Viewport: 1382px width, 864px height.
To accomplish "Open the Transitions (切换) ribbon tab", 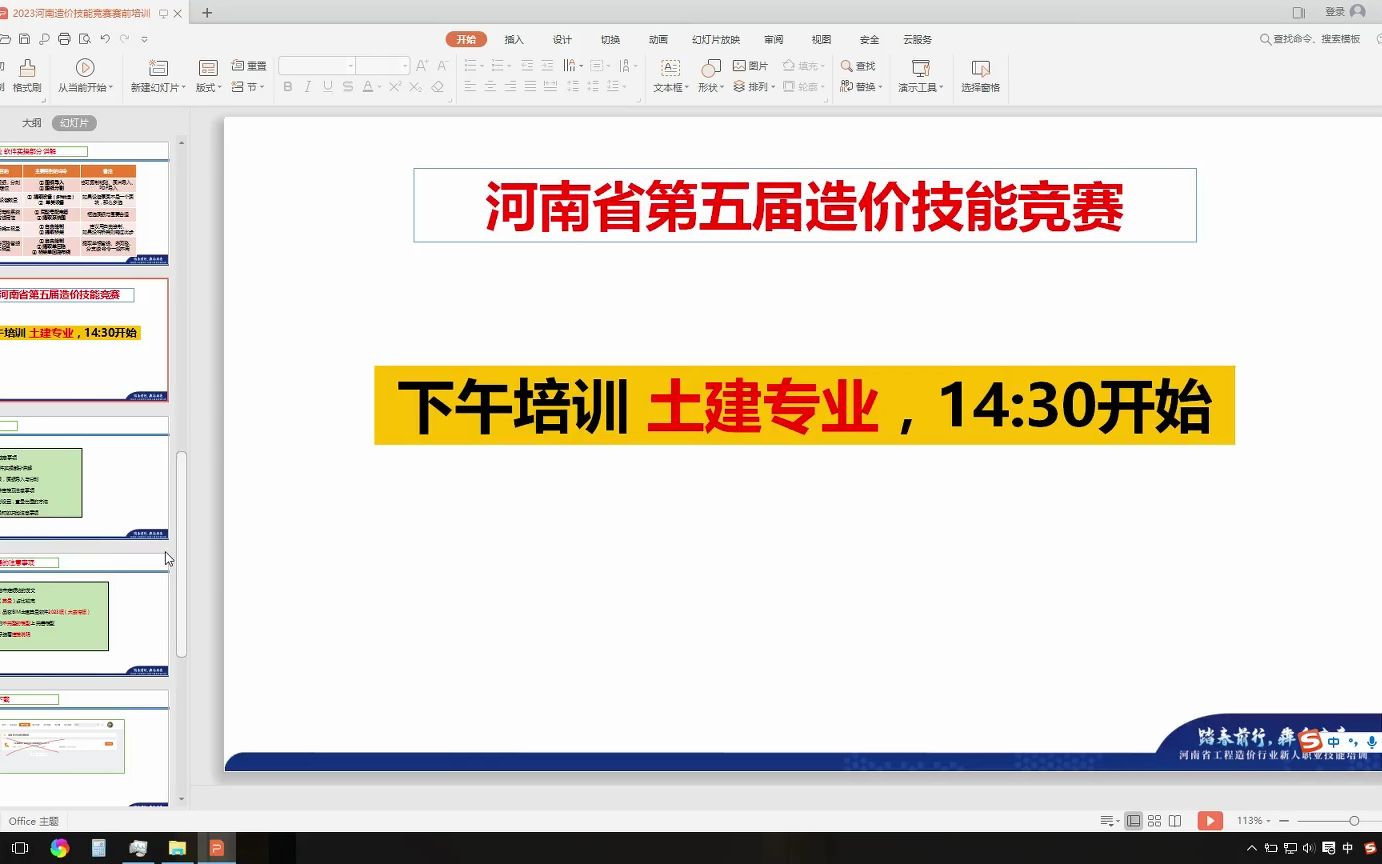I will pos(610,39).
